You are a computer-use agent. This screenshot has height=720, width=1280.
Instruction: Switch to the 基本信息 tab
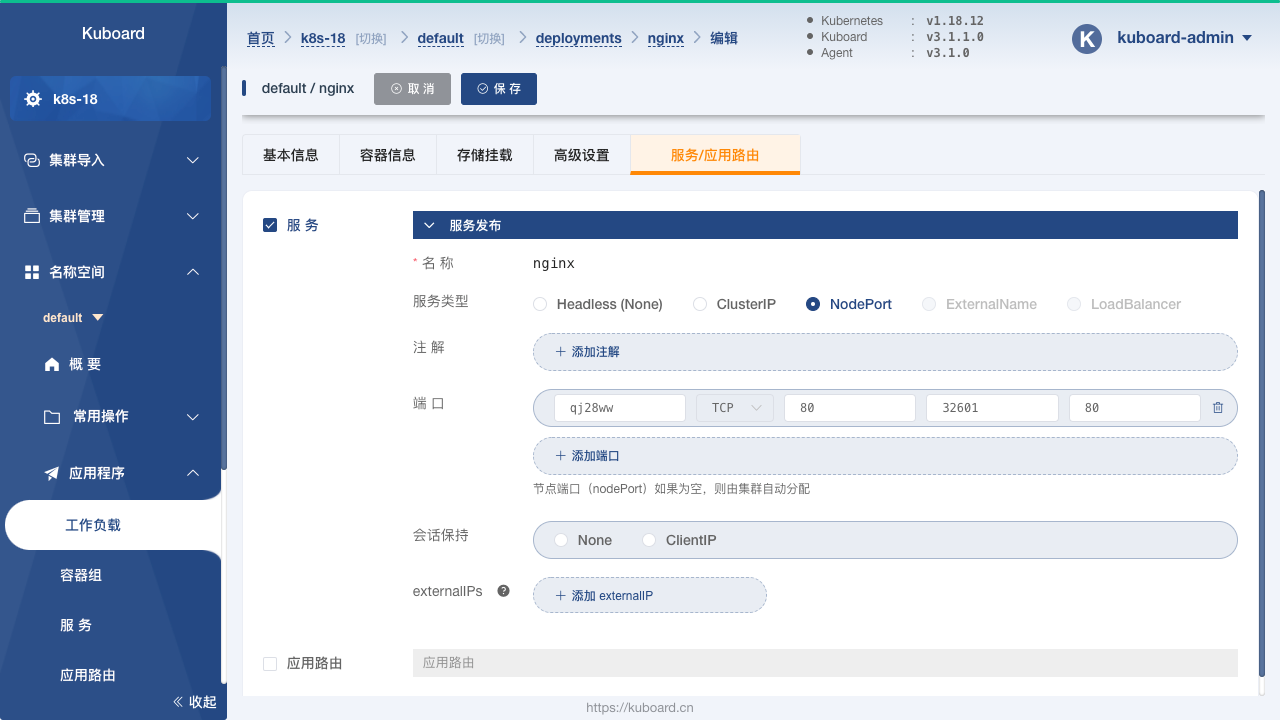(x=291, y=155)
